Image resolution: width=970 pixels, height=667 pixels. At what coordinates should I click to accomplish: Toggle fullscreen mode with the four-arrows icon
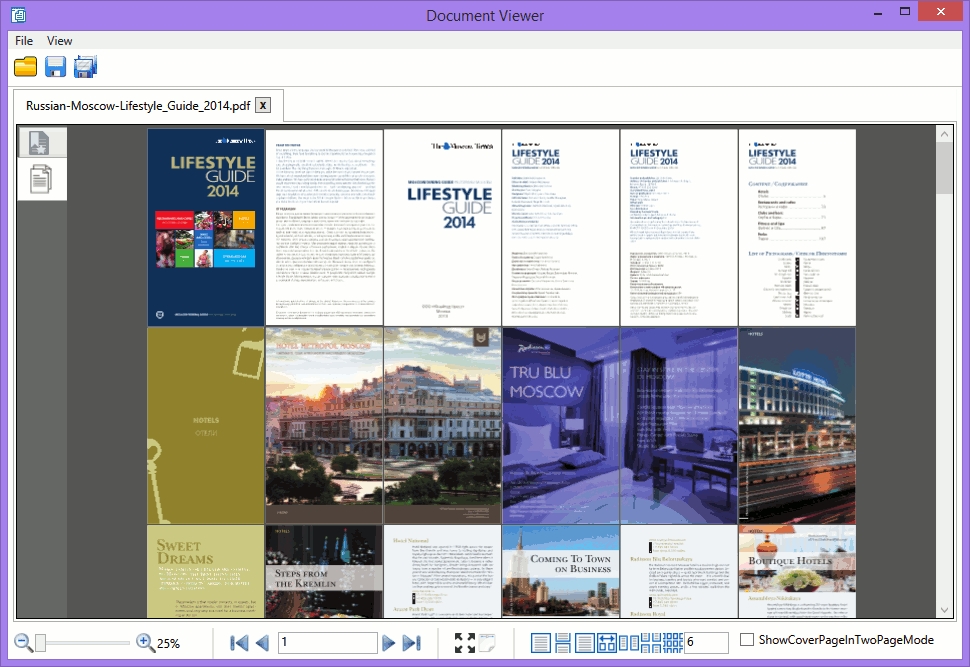tap(465, 643)
